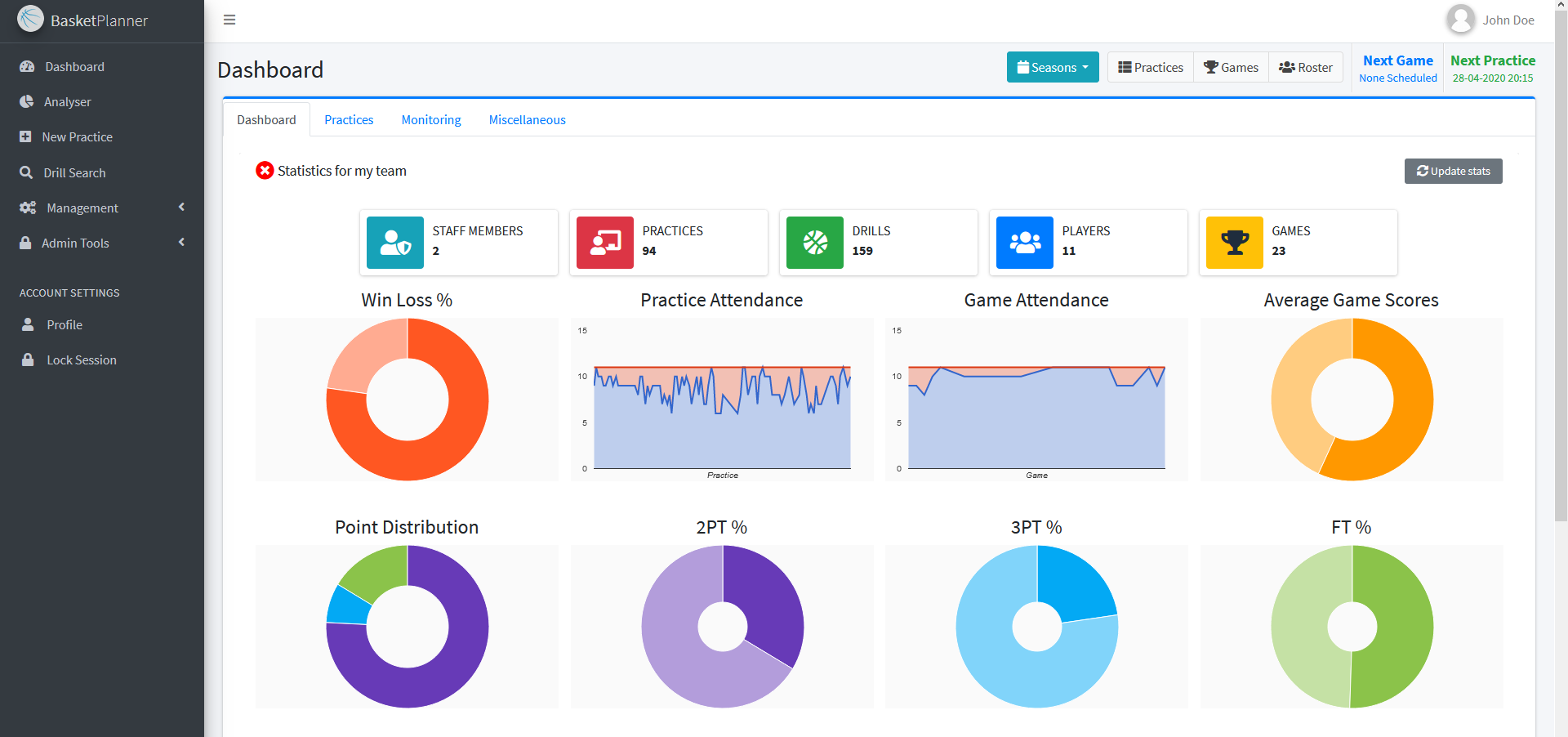Open Analyser from the sidebar
This screenshot has width=1568, height=737.
pos(101,102)
